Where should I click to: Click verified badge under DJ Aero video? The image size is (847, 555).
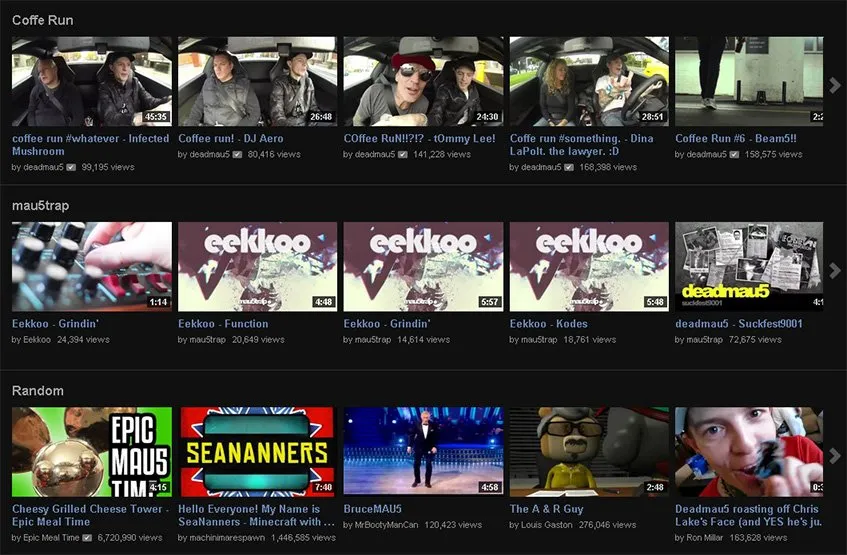pos(237,155)
